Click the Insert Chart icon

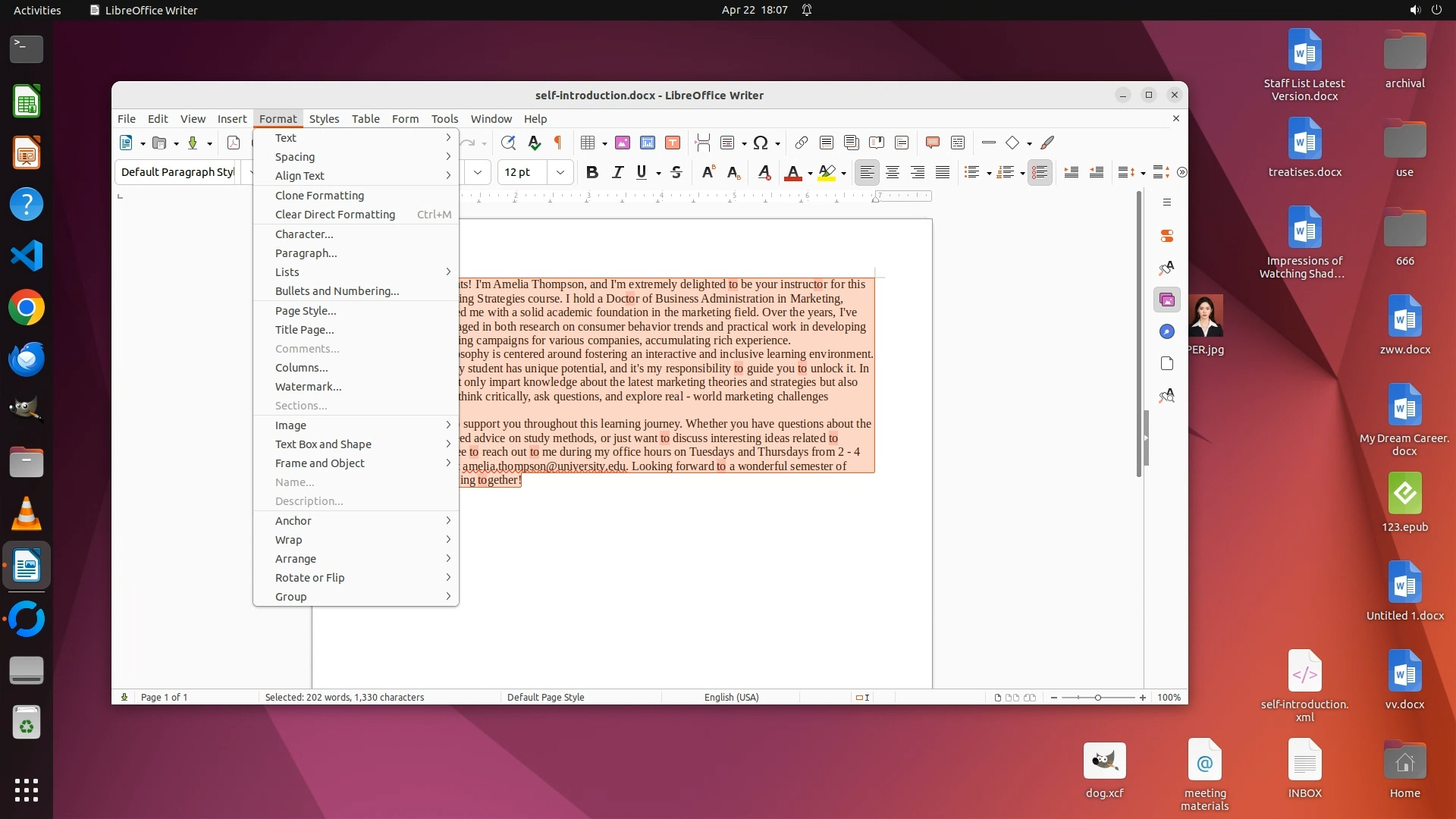coord(648,143)
